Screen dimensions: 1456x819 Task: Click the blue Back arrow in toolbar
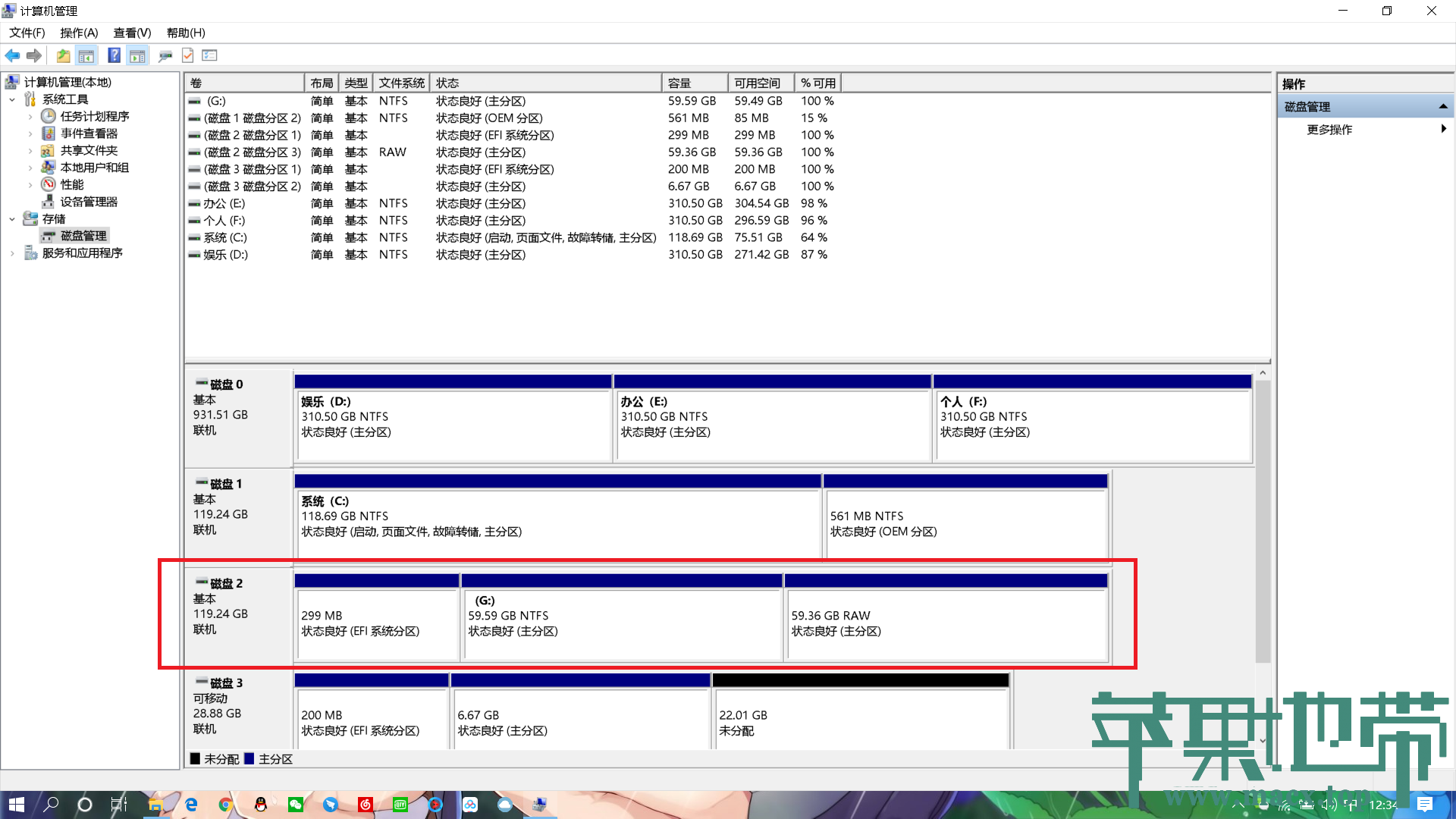click(12, 55)
